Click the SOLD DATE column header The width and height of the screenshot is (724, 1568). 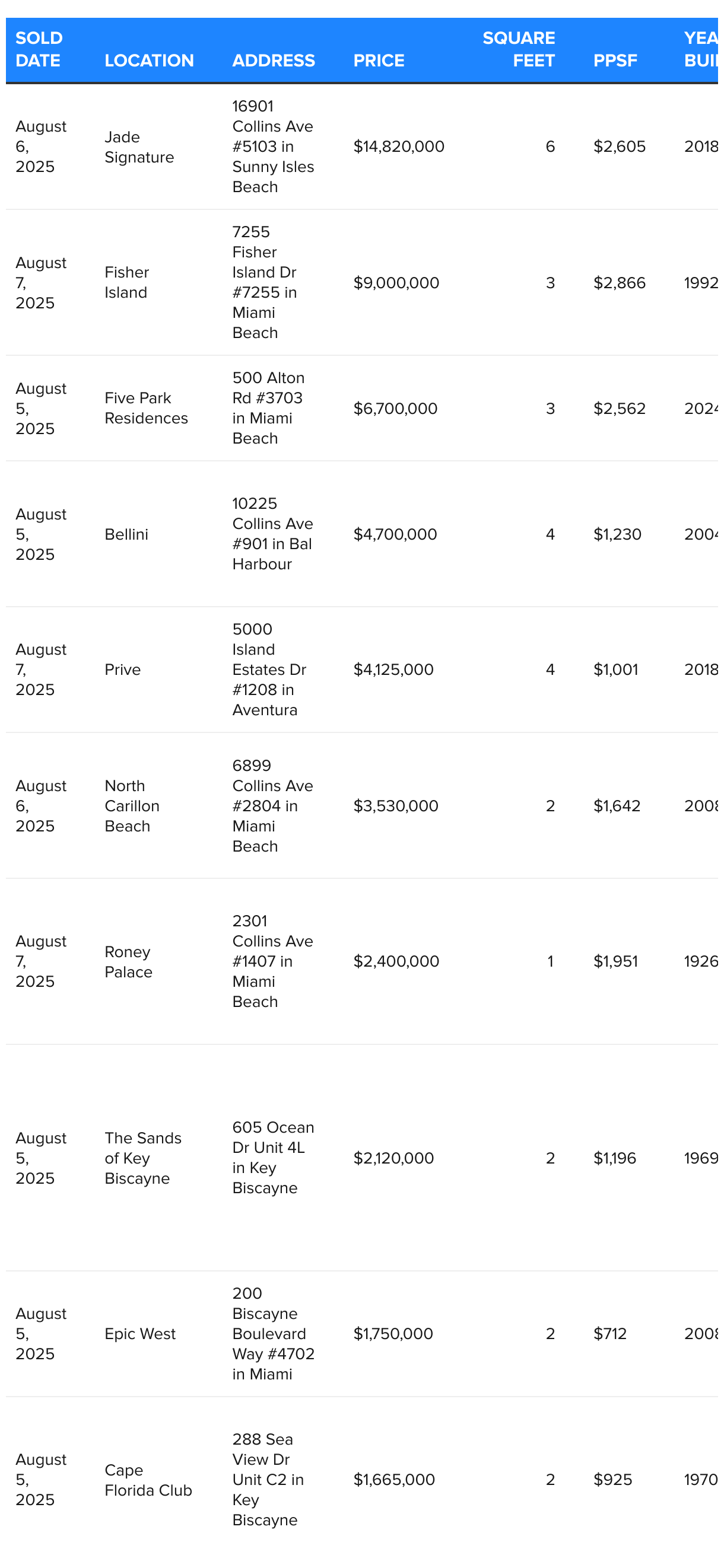point(39,49)
